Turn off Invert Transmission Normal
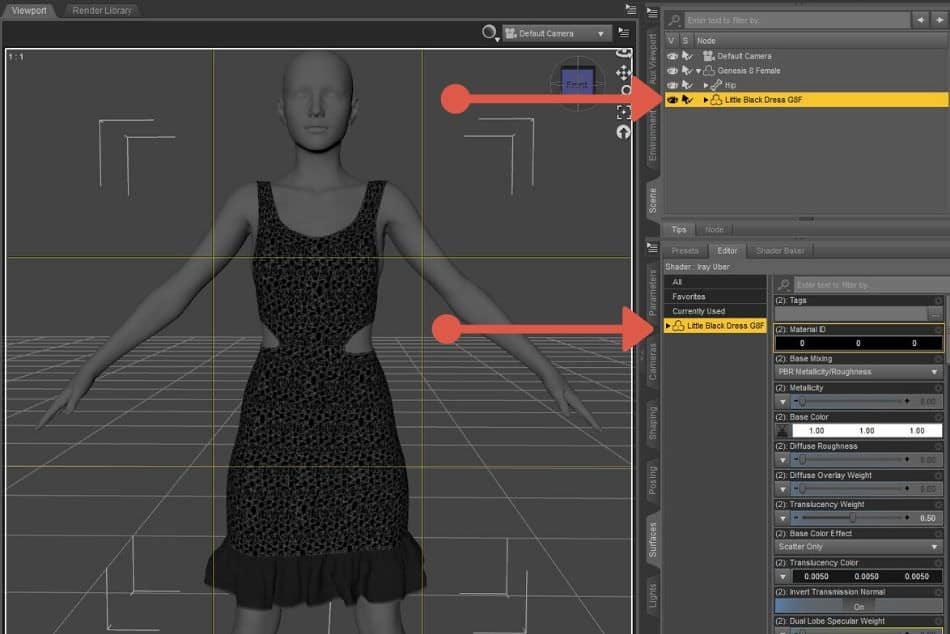 click(x=858, y=606)
